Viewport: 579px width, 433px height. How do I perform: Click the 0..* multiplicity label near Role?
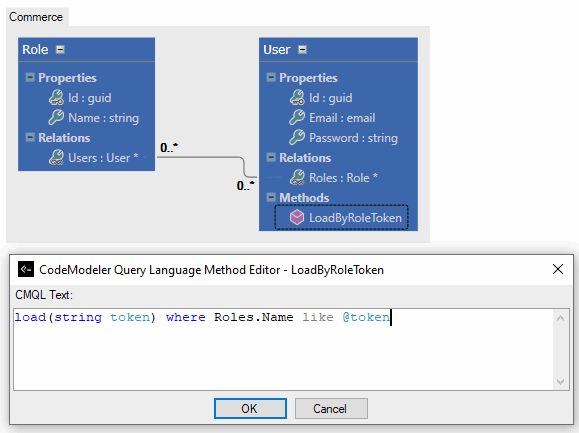pos(169,148)
